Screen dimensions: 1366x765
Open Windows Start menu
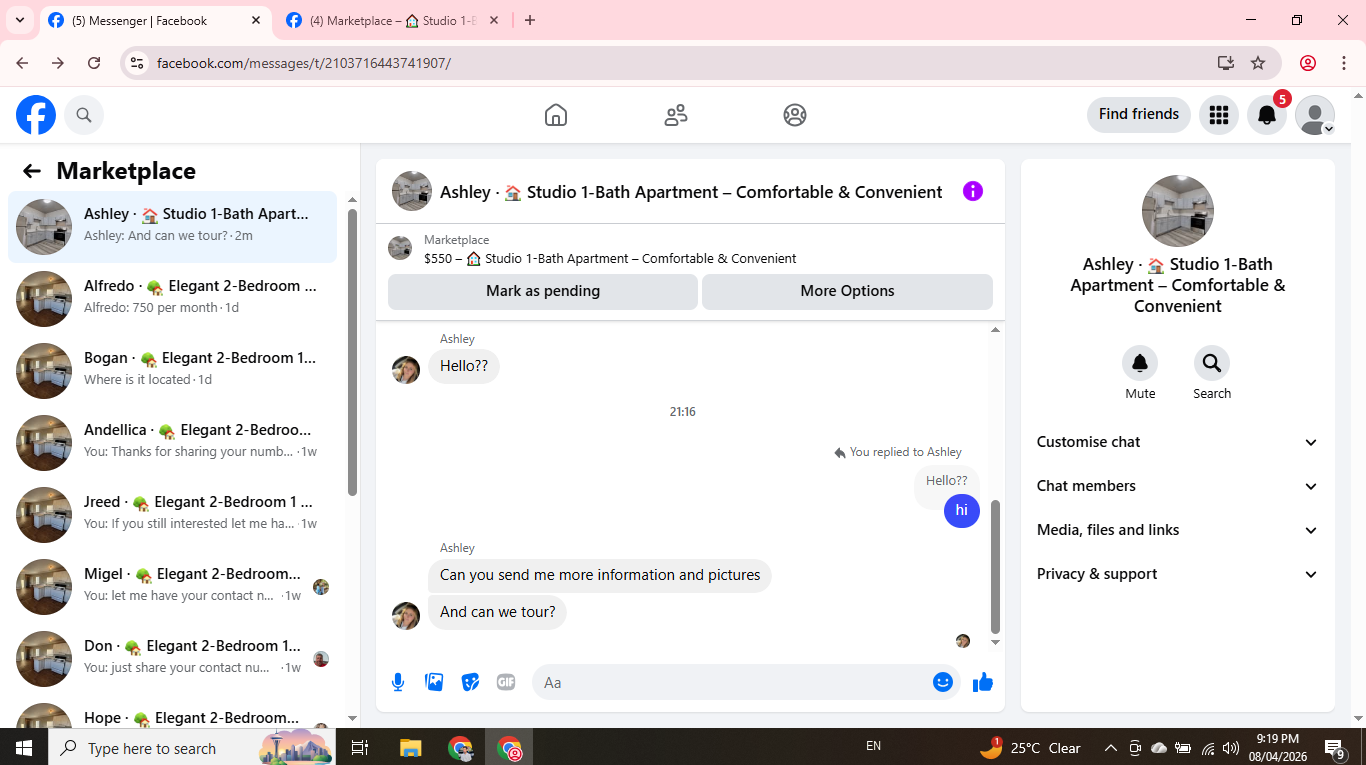[24, 747]
